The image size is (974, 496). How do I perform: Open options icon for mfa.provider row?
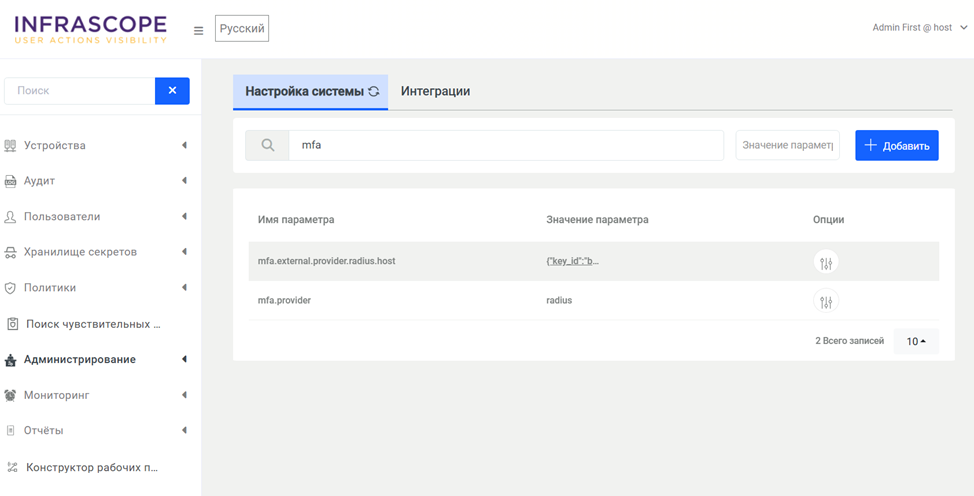coord(825,302)
